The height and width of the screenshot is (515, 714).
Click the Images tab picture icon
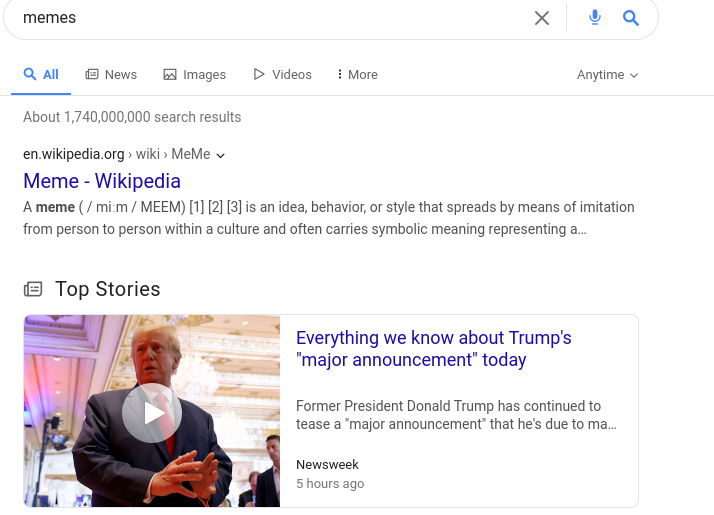point(170,75)
